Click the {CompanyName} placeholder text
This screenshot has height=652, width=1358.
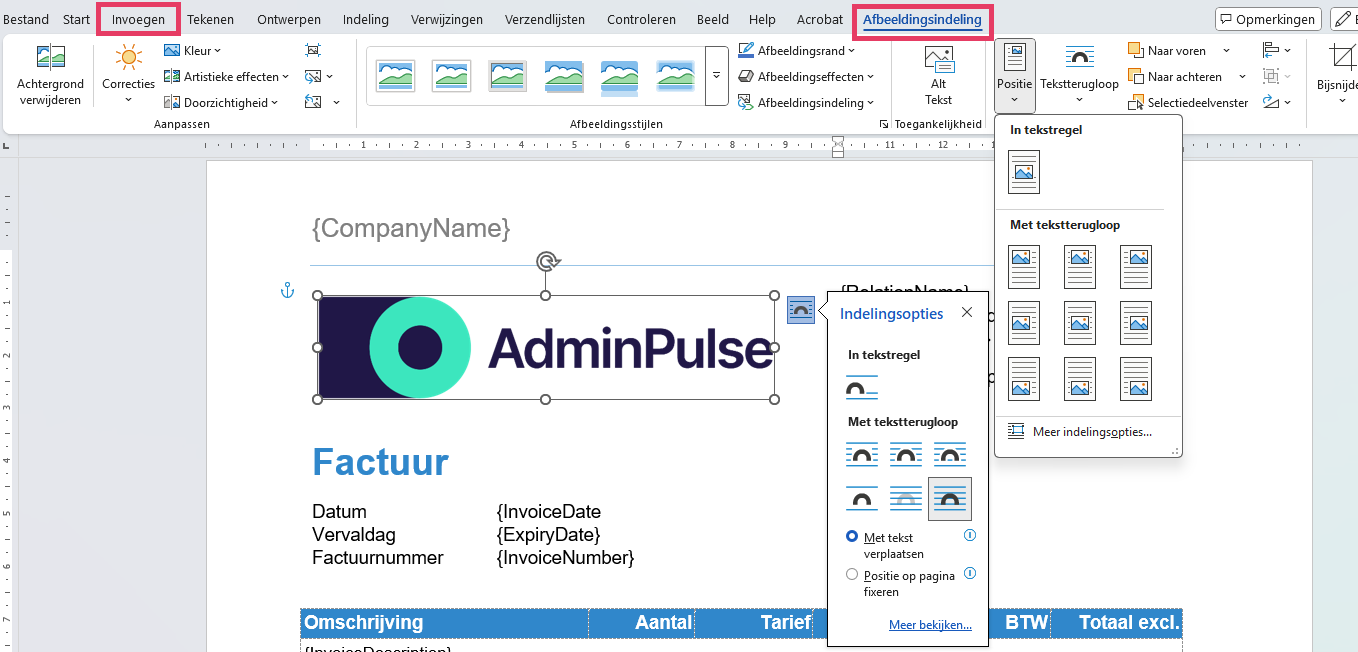click(411, 228)
